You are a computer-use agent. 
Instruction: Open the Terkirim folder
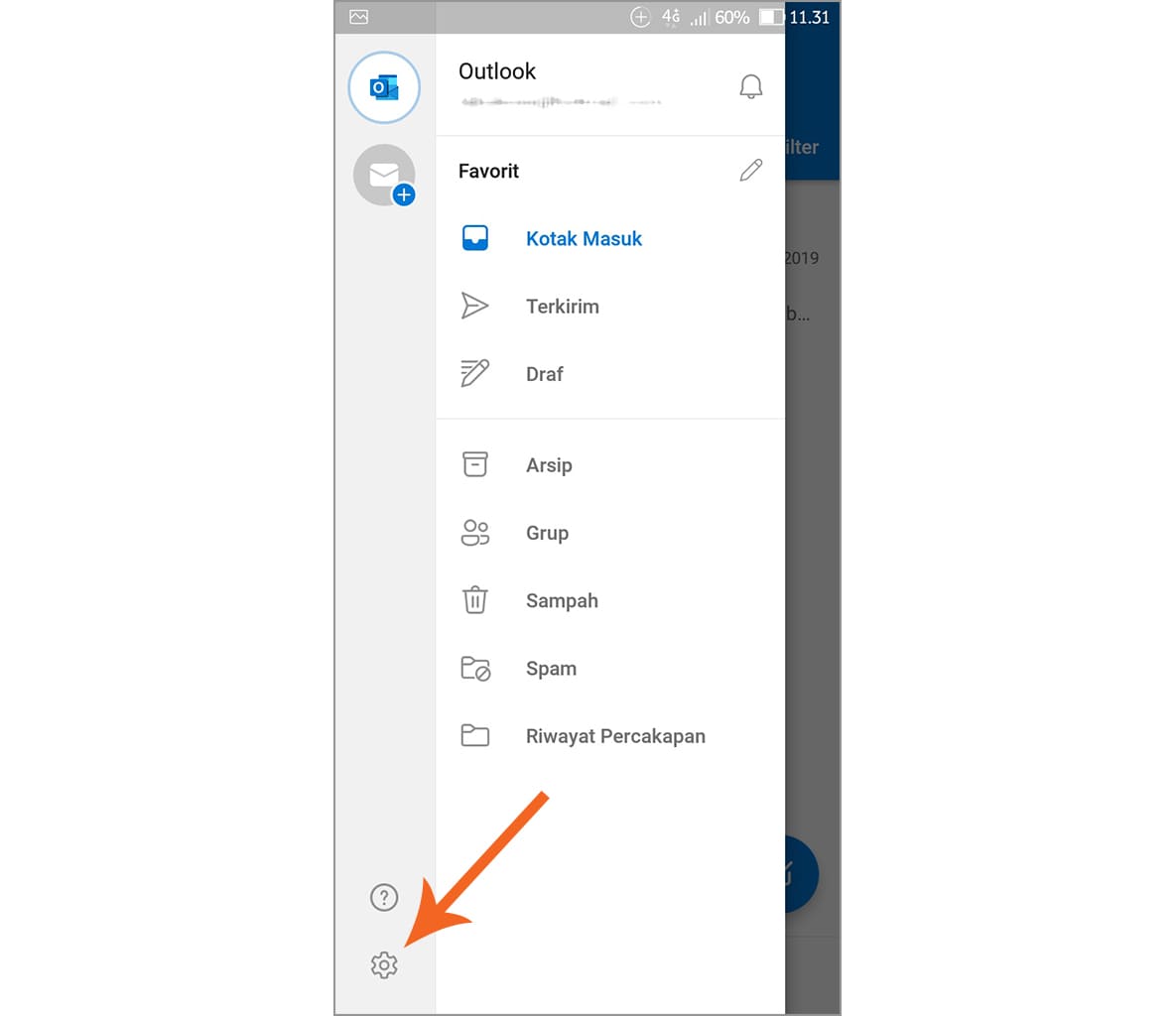point(610,306)
